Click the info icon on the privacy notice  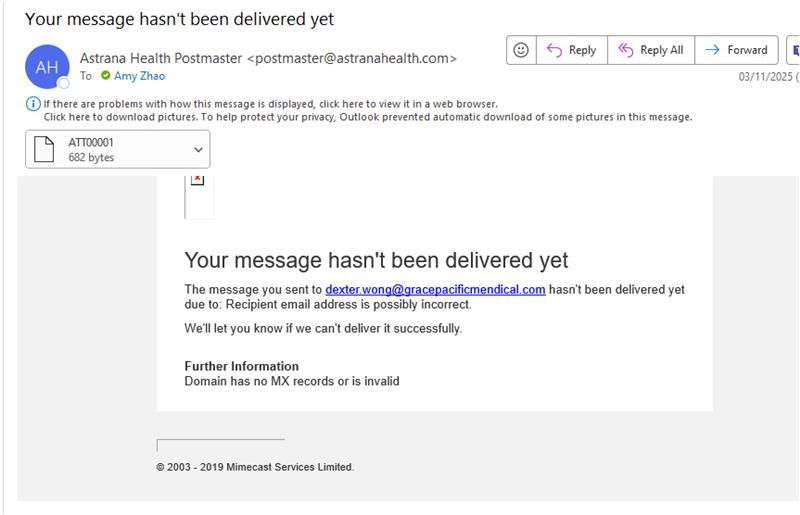point(33,104)
